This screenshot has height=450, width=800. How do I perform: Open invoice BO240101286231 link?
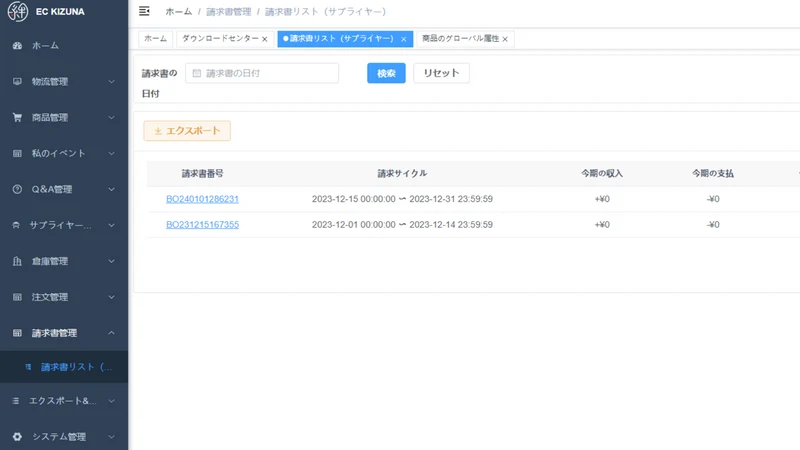tap(203, 199)
